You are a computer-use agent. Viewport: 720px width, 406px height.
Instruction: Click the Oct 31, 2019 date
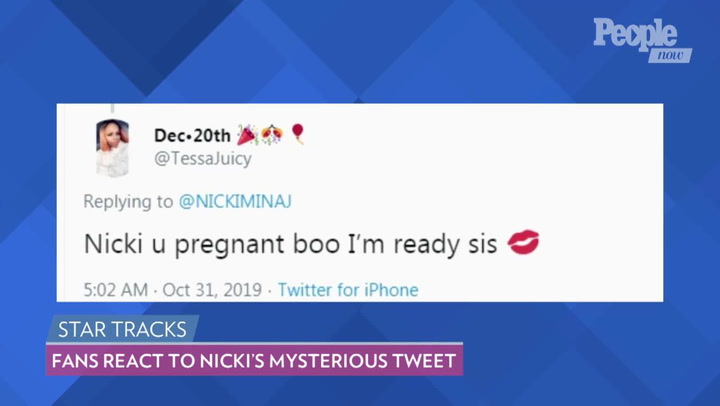pos(212,290)
